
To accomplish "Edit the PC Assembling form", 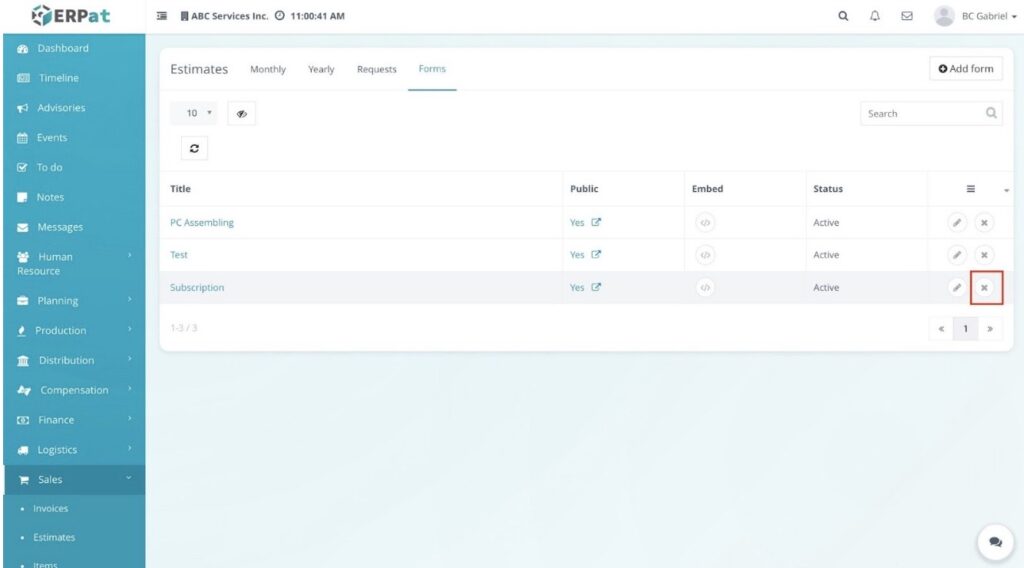I will click(x=957, y=223).
